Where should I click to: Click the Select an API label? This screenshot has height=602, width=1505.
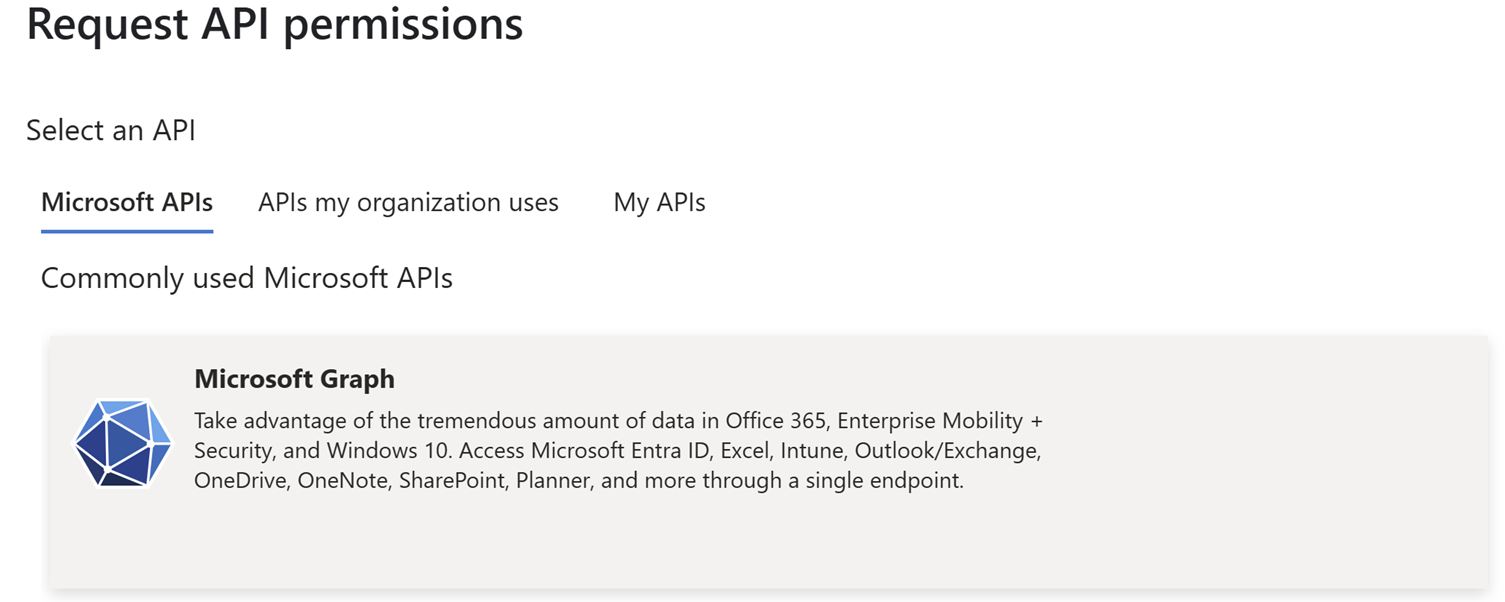tap(110, 130)
